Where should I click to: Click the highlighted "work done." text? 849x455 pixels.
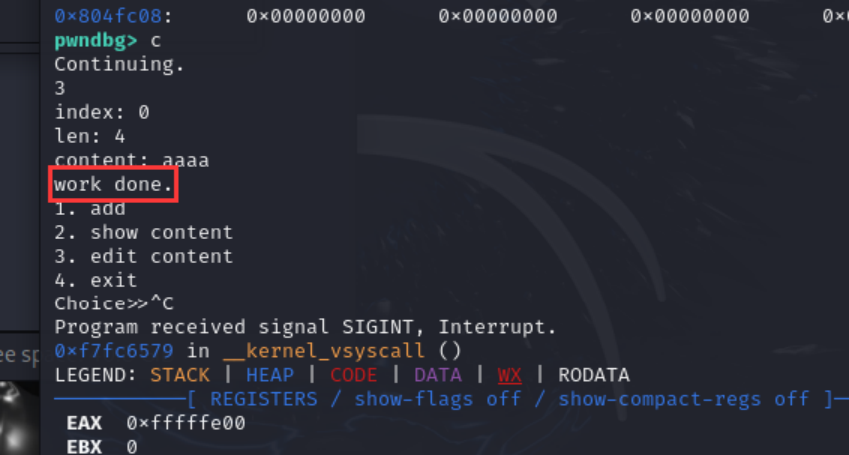113,185
